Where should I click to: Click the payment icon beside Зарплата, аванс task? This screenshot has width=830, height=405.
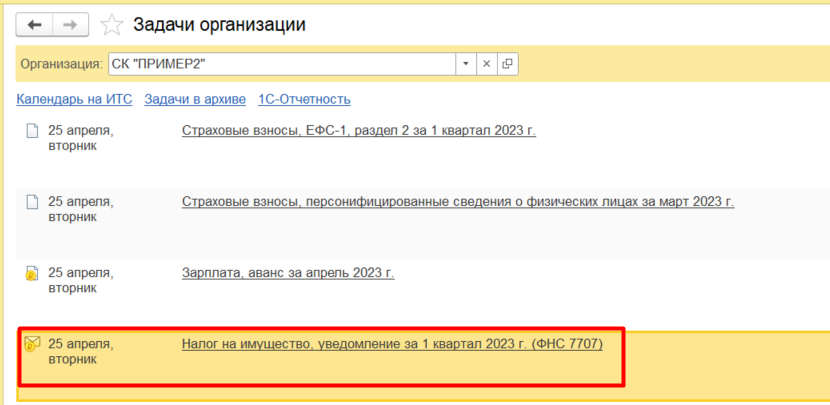pos(32,272)
